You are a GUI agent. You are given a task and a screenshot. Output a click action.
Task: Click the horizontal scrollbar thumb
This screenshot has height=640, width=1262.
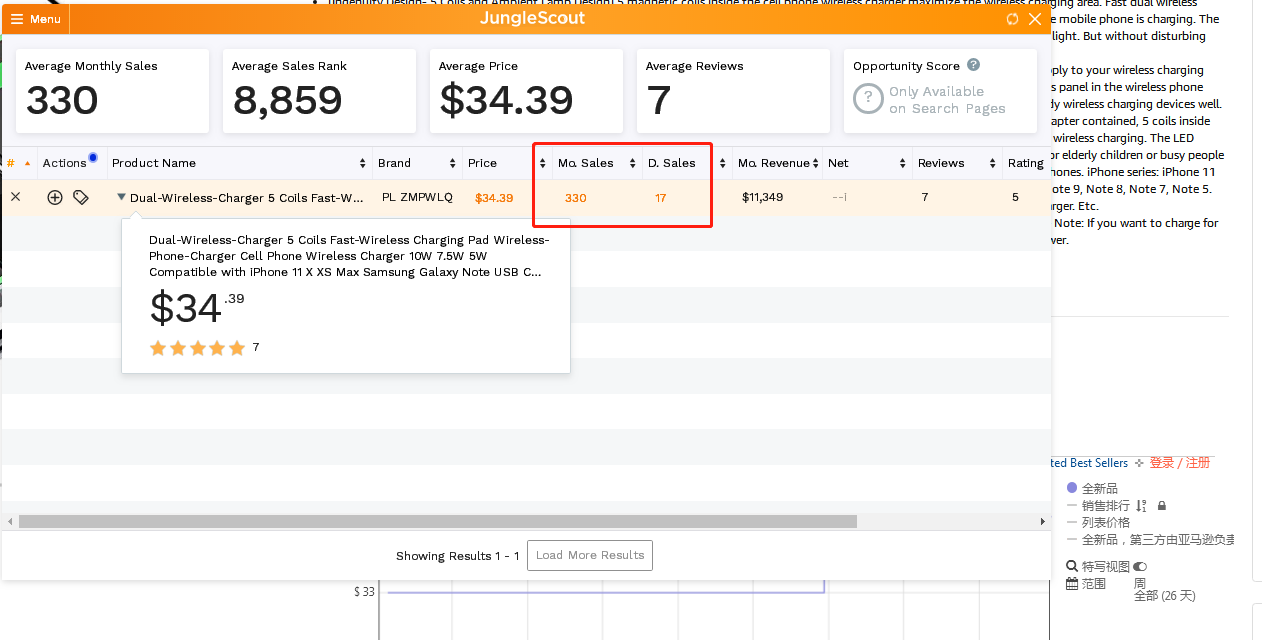coord(438,521)
